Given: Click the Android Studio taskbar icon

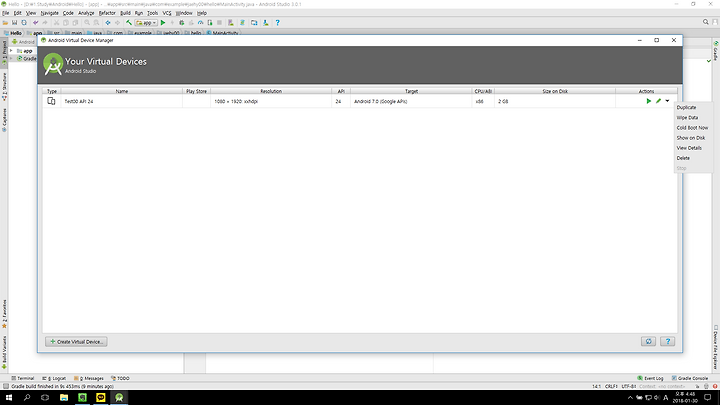Looking at the screenshot, I should 119,398.
